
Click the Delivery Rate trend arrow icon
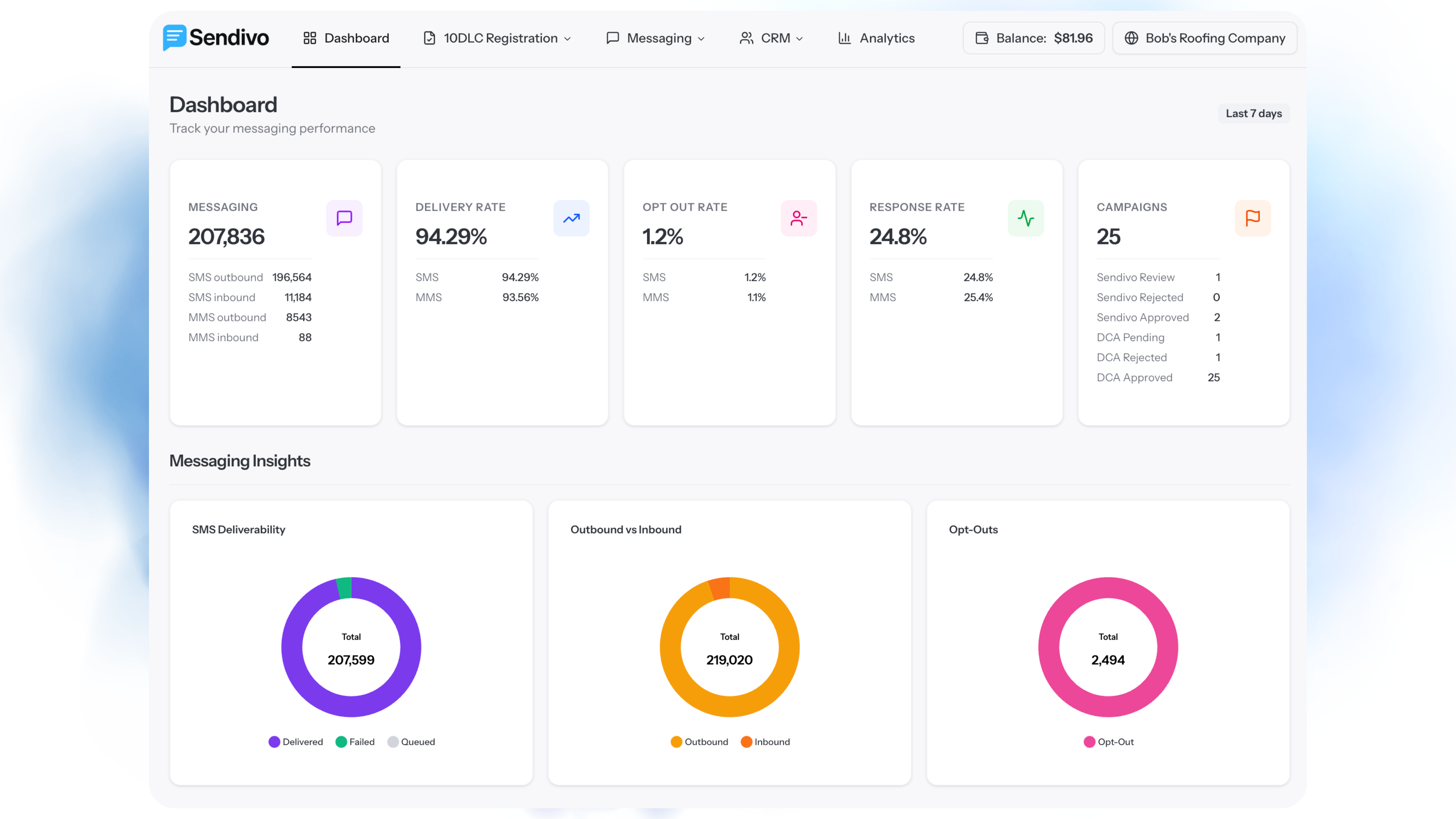(571, 218)
